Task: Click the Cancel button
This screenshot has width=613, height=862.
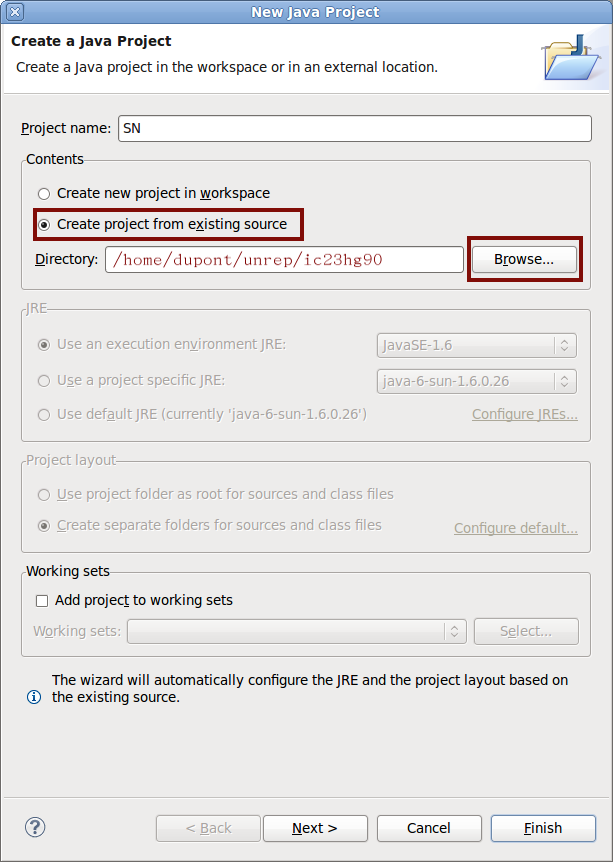Action: pyautogui.click(x=429, y=828)
